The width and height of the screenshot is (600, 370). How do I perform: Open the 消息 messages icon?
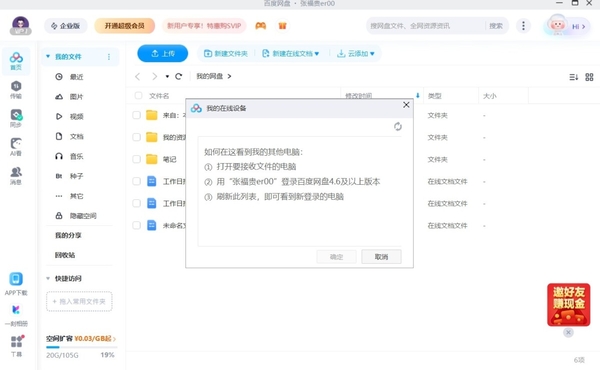pyautogui.click(x=16, y=176)
